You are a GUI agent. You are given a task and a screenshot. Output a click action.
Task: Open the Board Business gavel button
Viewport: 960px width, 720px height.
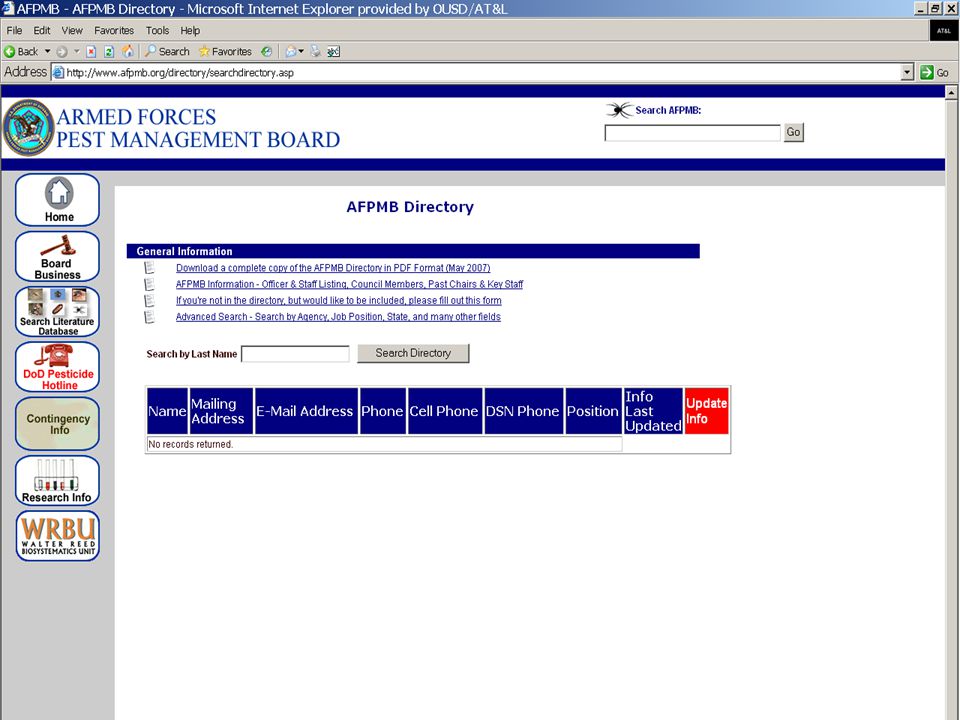pos(58,257)
